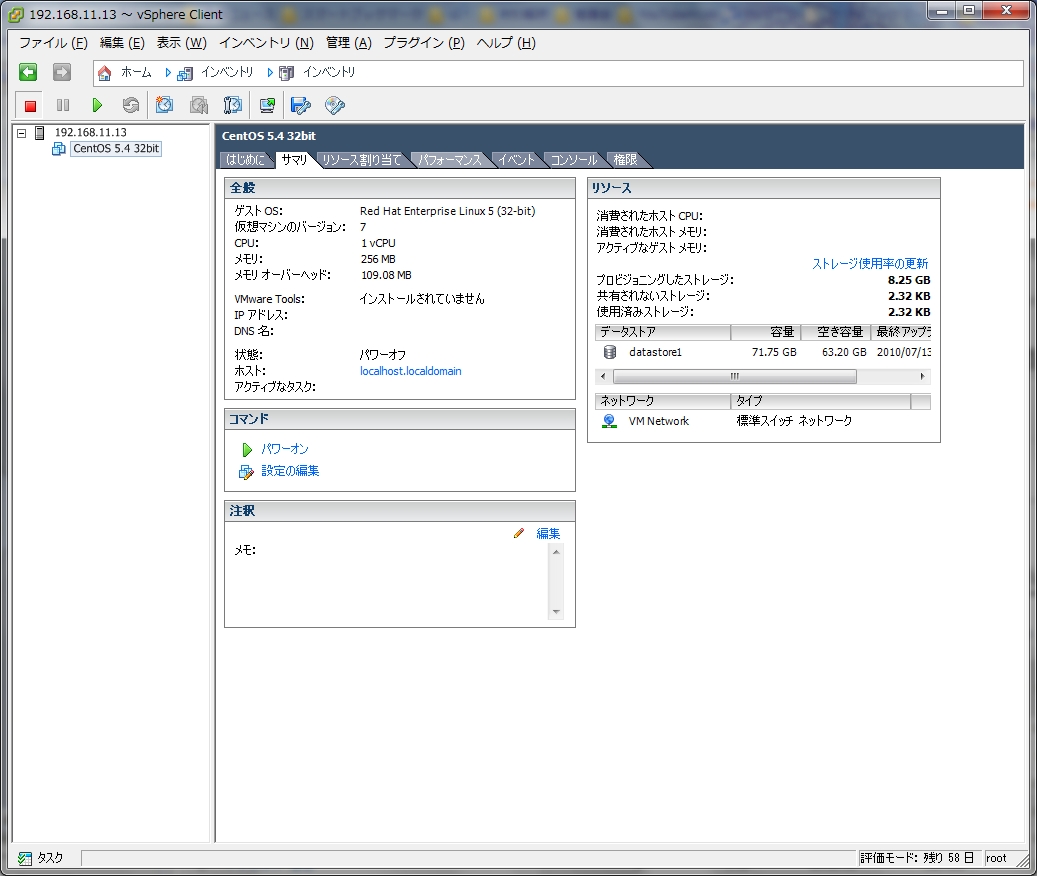Click the red power off (stop) button
This screenshot has width=1037, height=876.
coord(30,106)
